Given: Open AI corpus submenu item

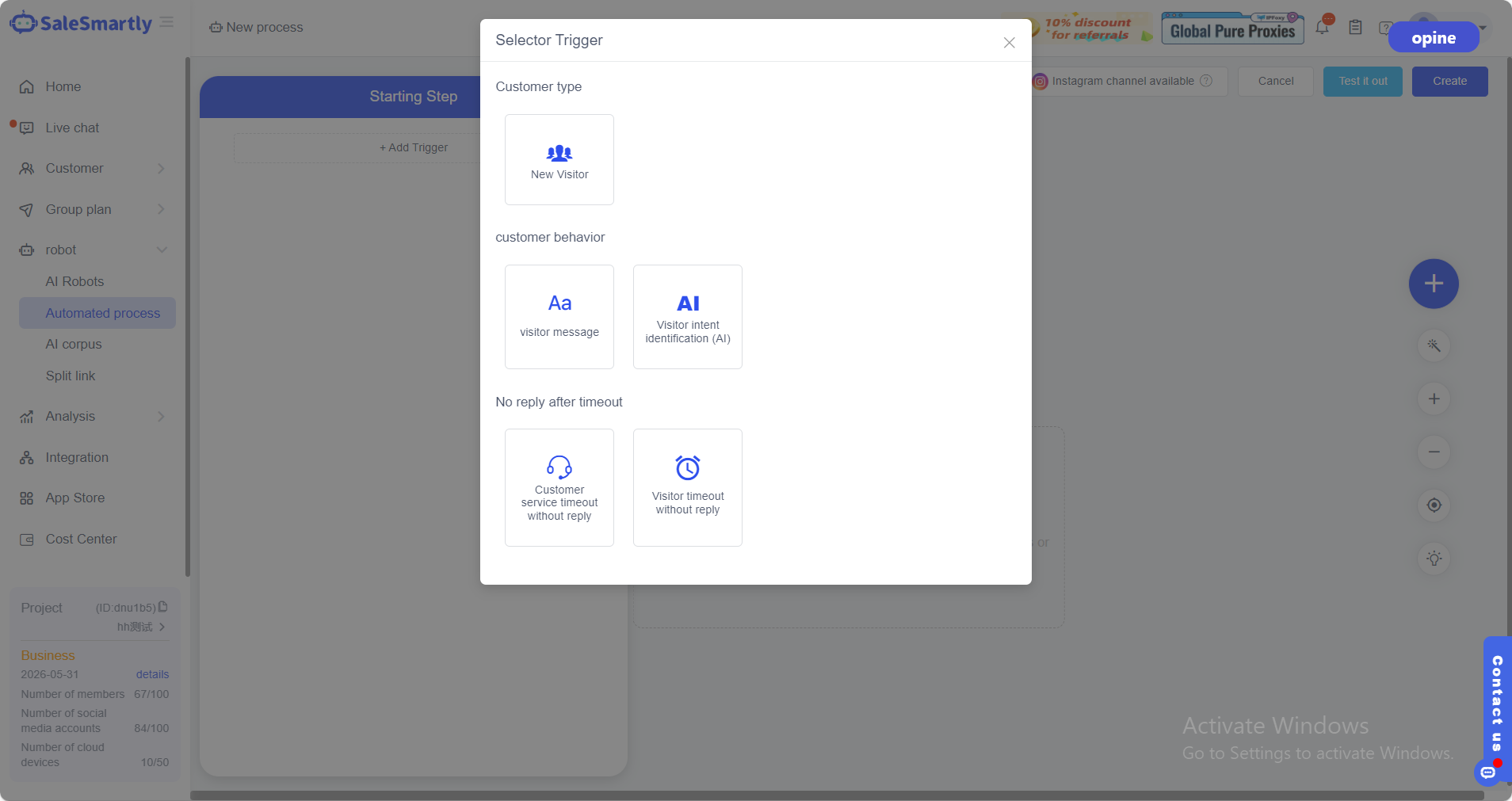Looking at the screenshot, I should (74, 344).
